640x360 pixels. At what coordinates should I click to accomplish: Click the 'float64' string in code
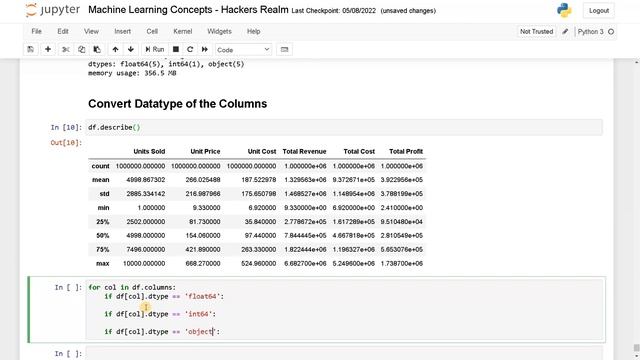[202, 296]
